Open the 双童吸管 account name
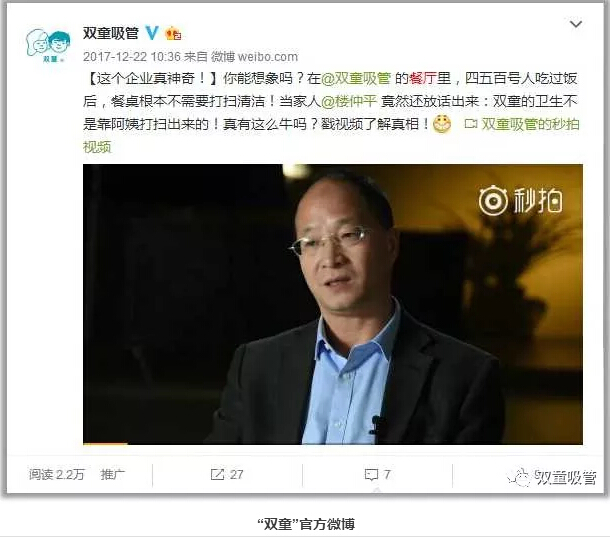 (111, 33)
